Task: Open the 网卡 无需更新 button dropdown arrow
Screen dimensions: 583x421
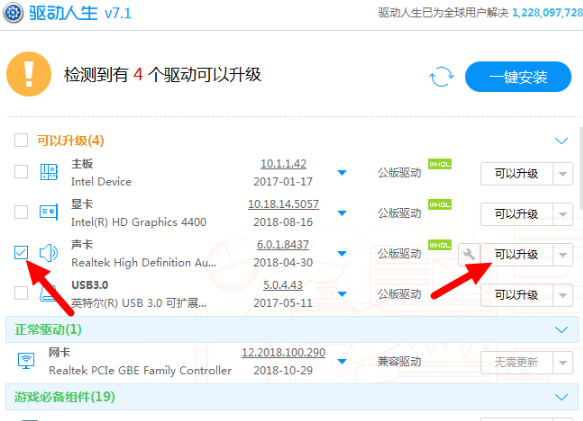Action: click(563, 363)
